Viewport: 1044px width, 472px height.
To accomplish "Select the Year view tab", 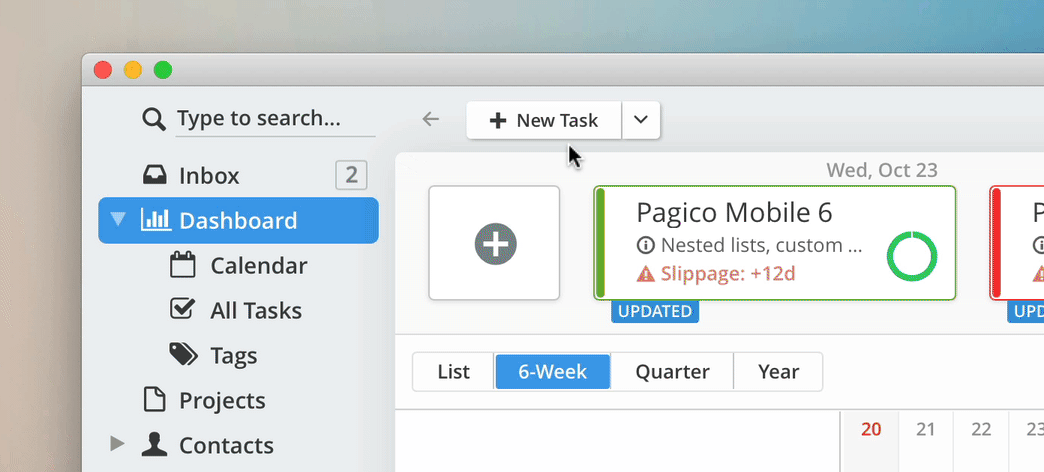I will (x=778, y=372).
